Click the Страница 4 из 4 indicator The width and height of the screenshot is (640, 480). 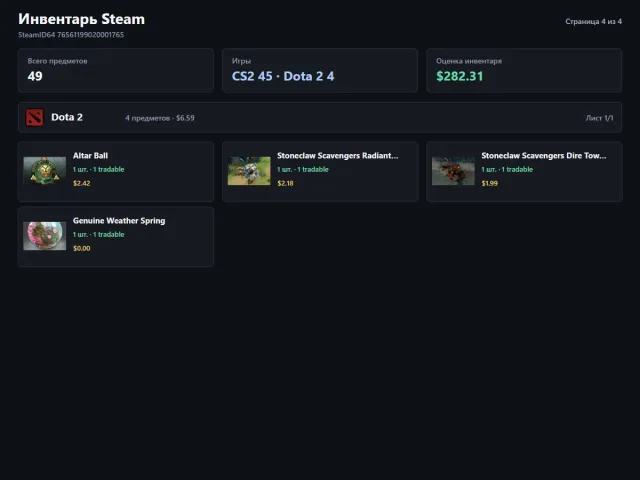coord(593,21)
